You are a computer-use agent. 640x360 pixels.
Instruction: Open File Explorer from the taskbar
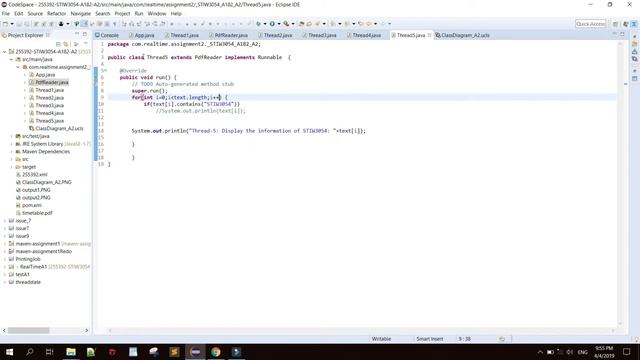[71, 352]
